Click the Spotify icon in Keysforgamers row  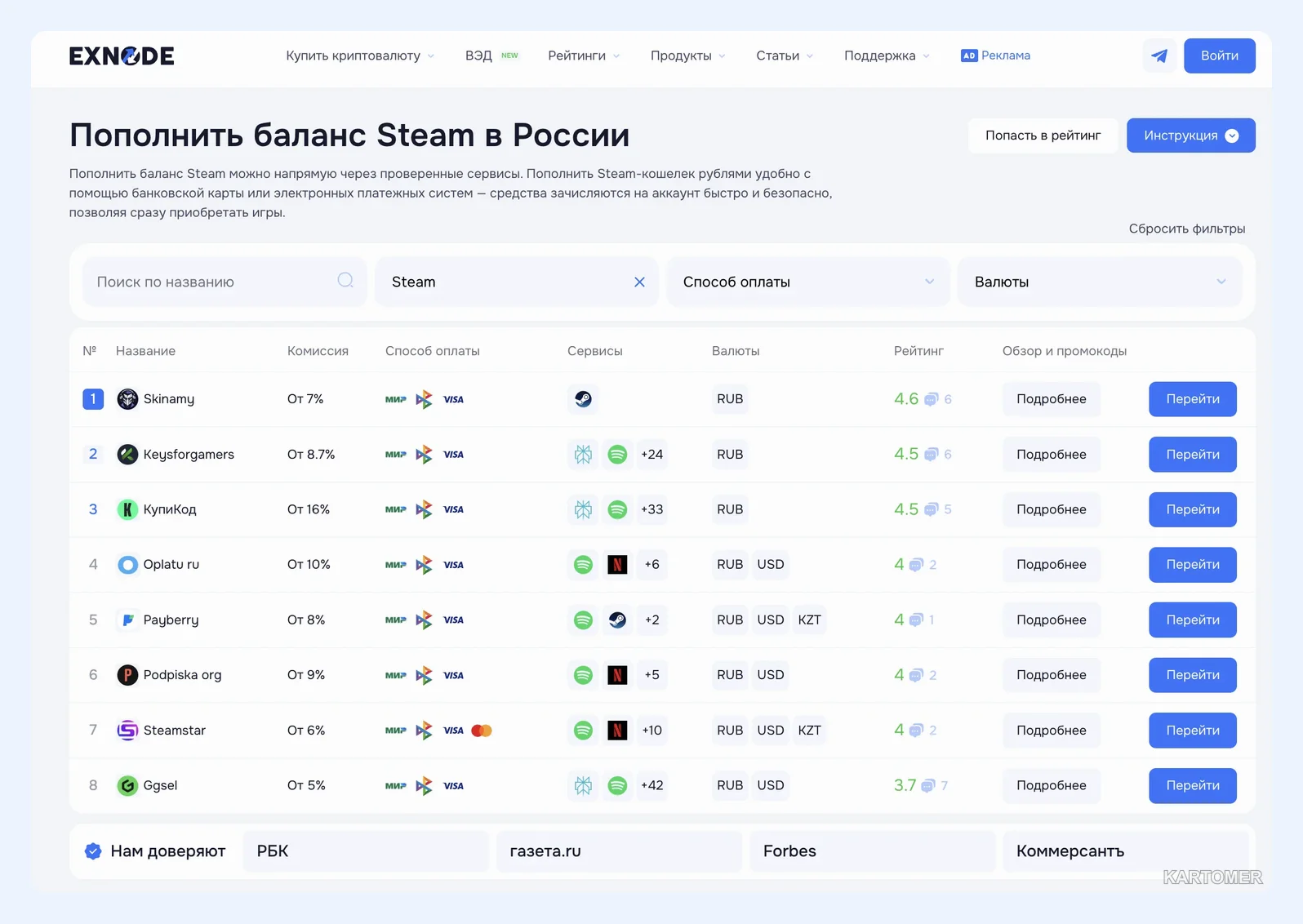click(617, 454)
